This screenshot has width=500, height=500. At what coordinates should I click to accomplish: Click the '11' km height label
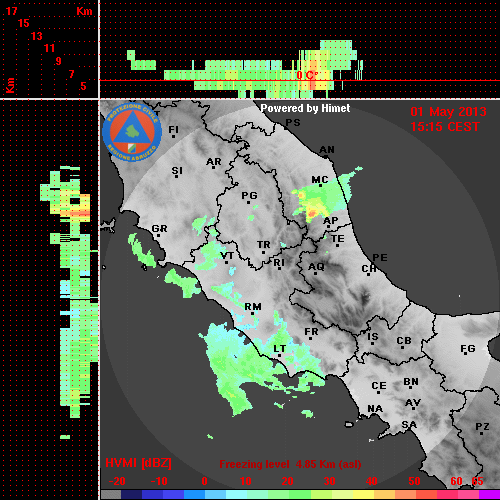pos(49,48)
